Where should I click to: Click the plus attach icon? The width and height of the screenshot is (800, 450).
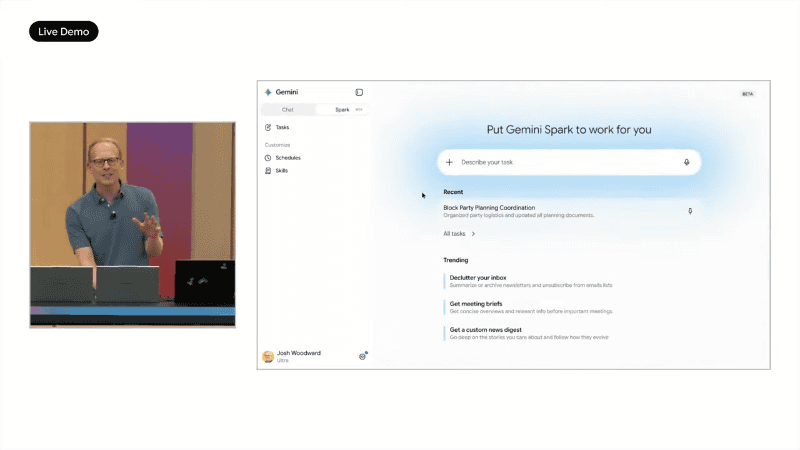[x=449, y=162]
